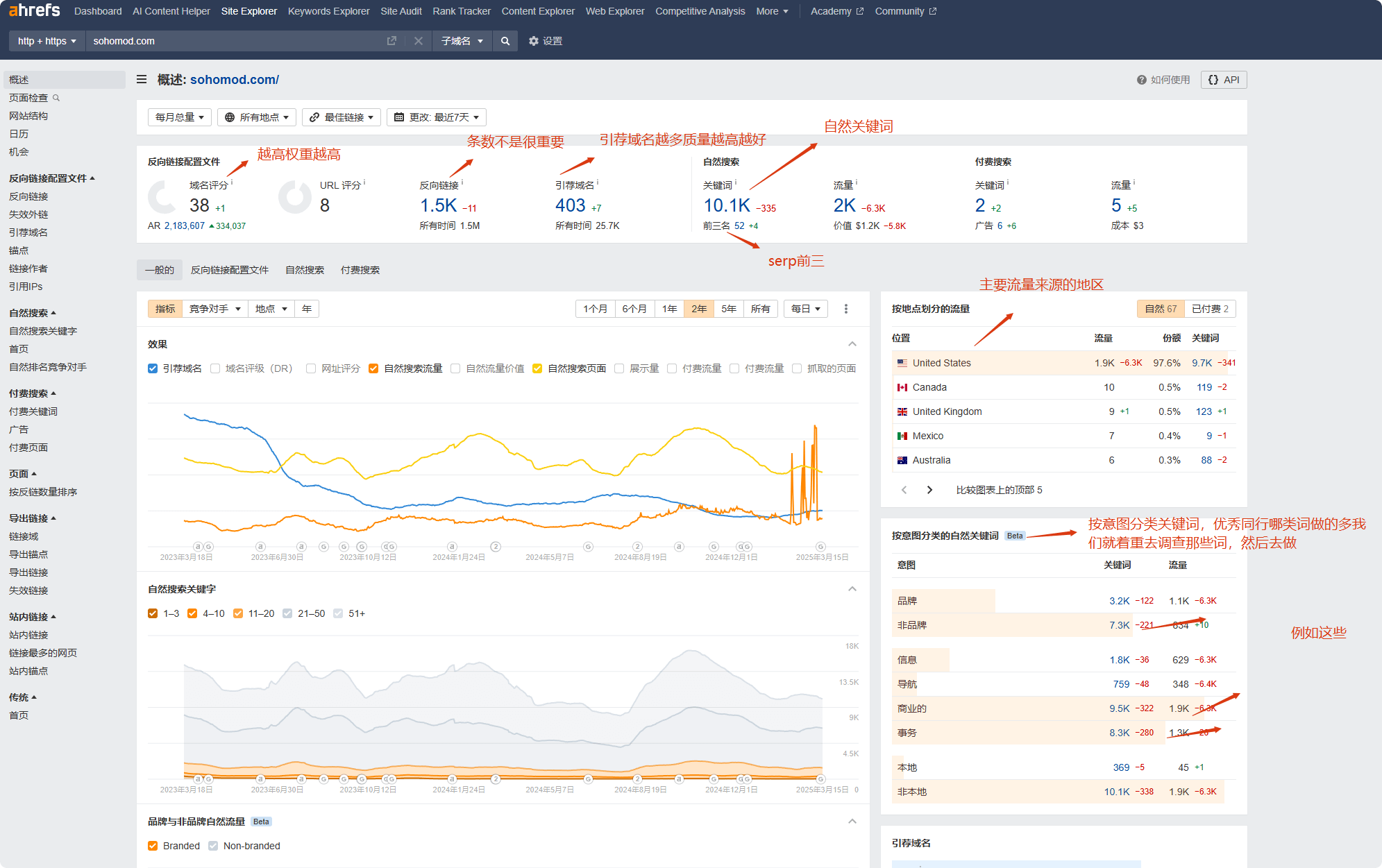The height and width of the screenshot is (868, 1382).
Task: Open Keywords Explorer in top menu
Action: (x=328, y=11)
